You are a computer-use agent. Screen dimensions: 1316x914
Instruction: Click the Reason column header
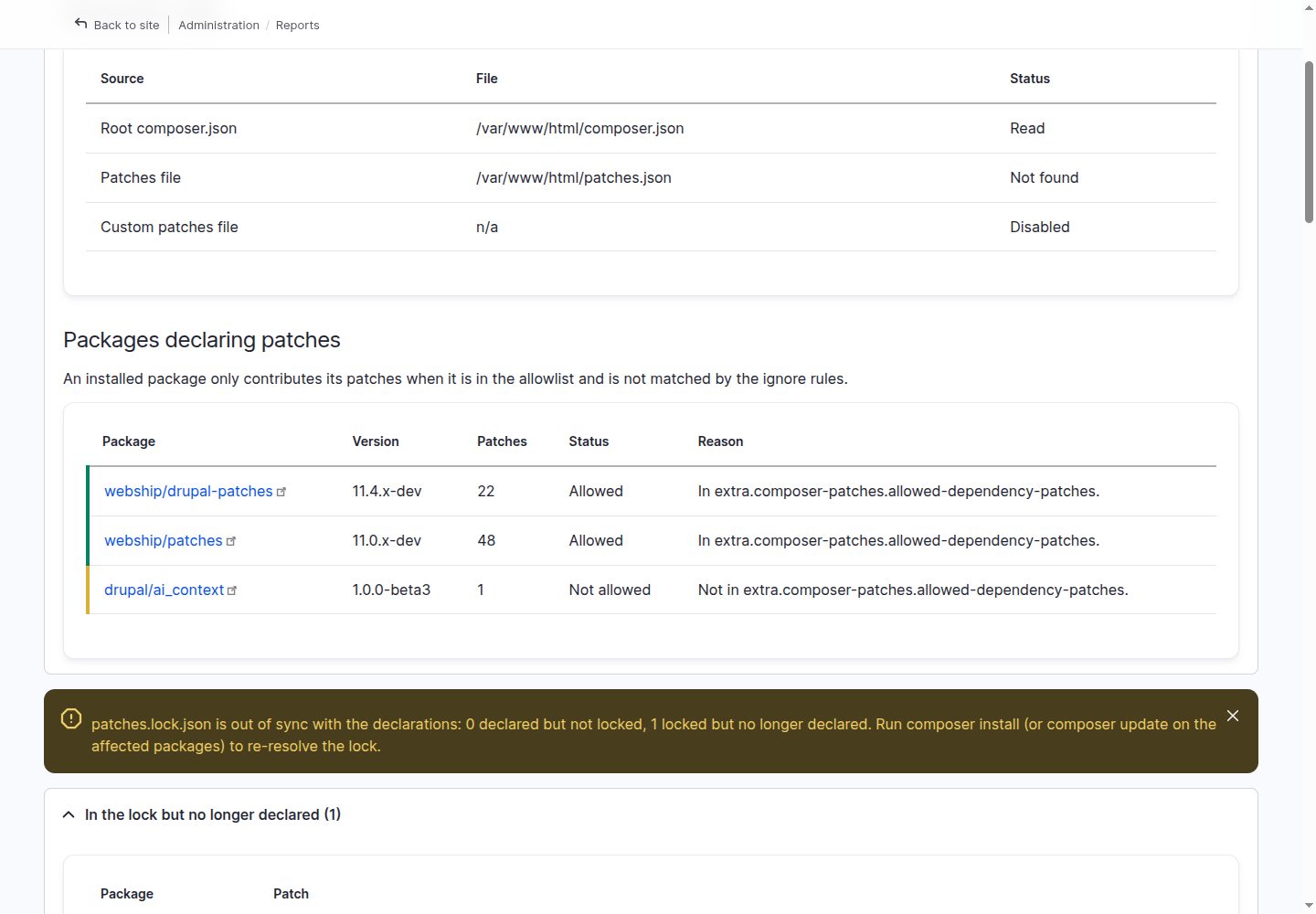720,441
